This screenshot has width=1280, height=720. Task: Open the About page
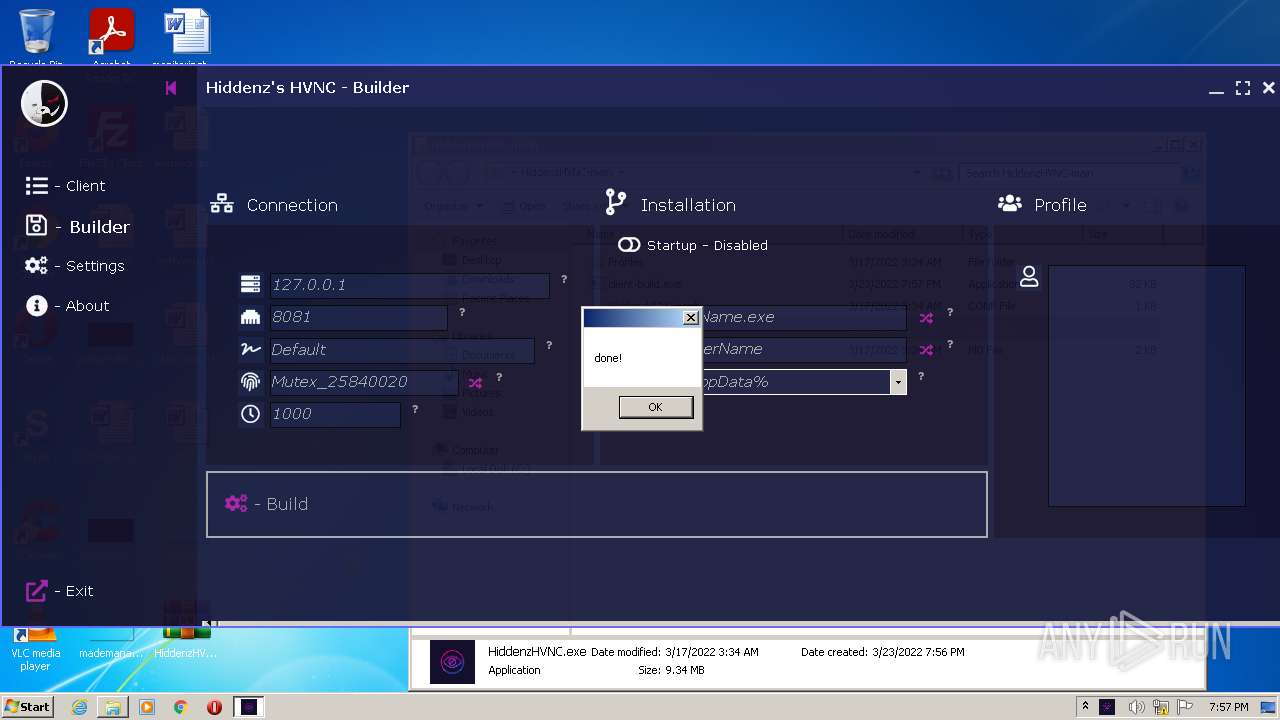point(67,306)
